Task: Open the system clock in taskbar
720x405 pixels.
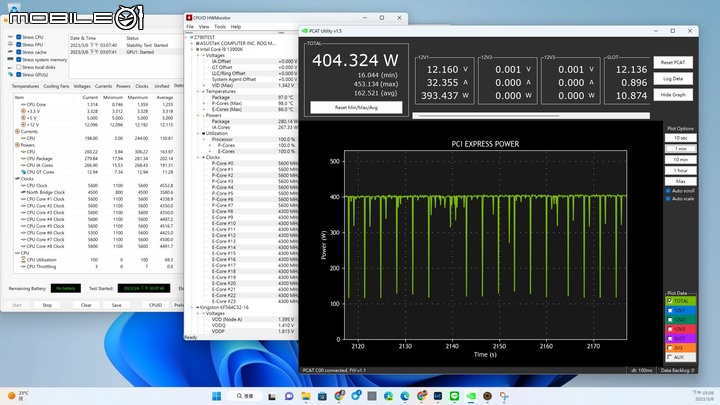Action: pos(703,396)
